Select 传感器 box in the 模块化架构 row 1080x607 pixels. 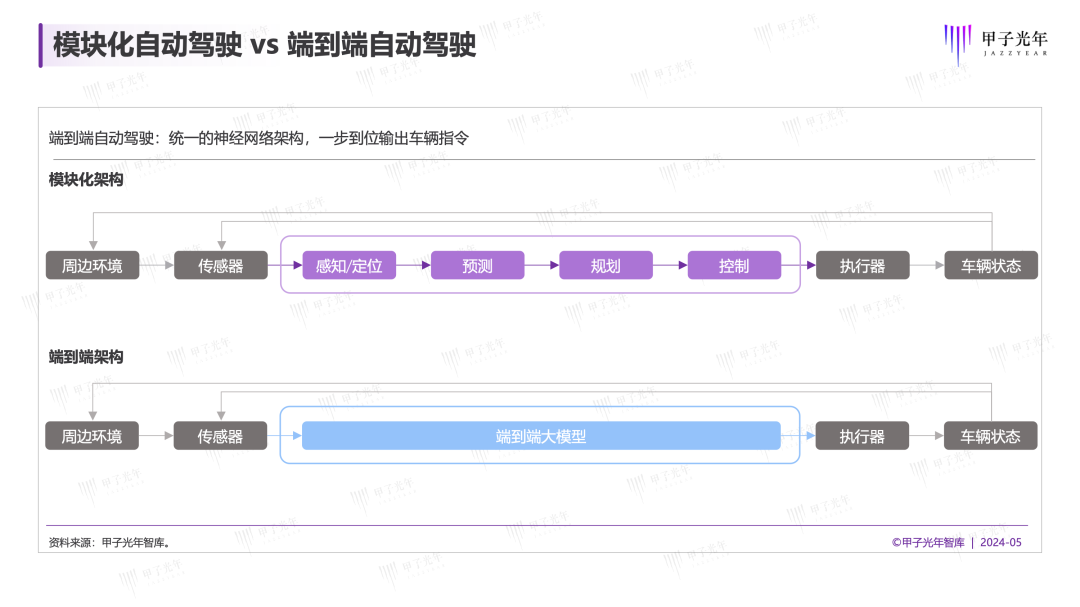click(x=221, y=265)
